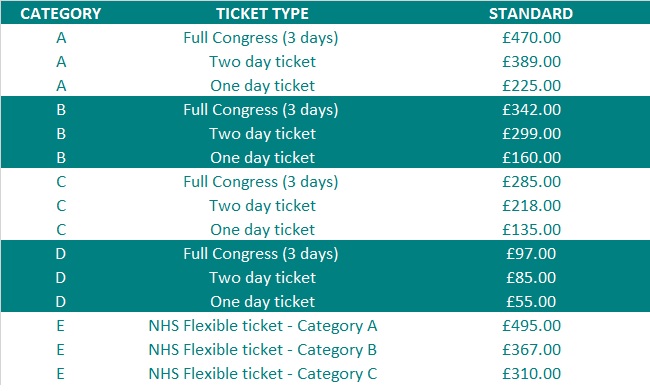
Task: Click the £495.00 price cell
Action: (531, 326)
